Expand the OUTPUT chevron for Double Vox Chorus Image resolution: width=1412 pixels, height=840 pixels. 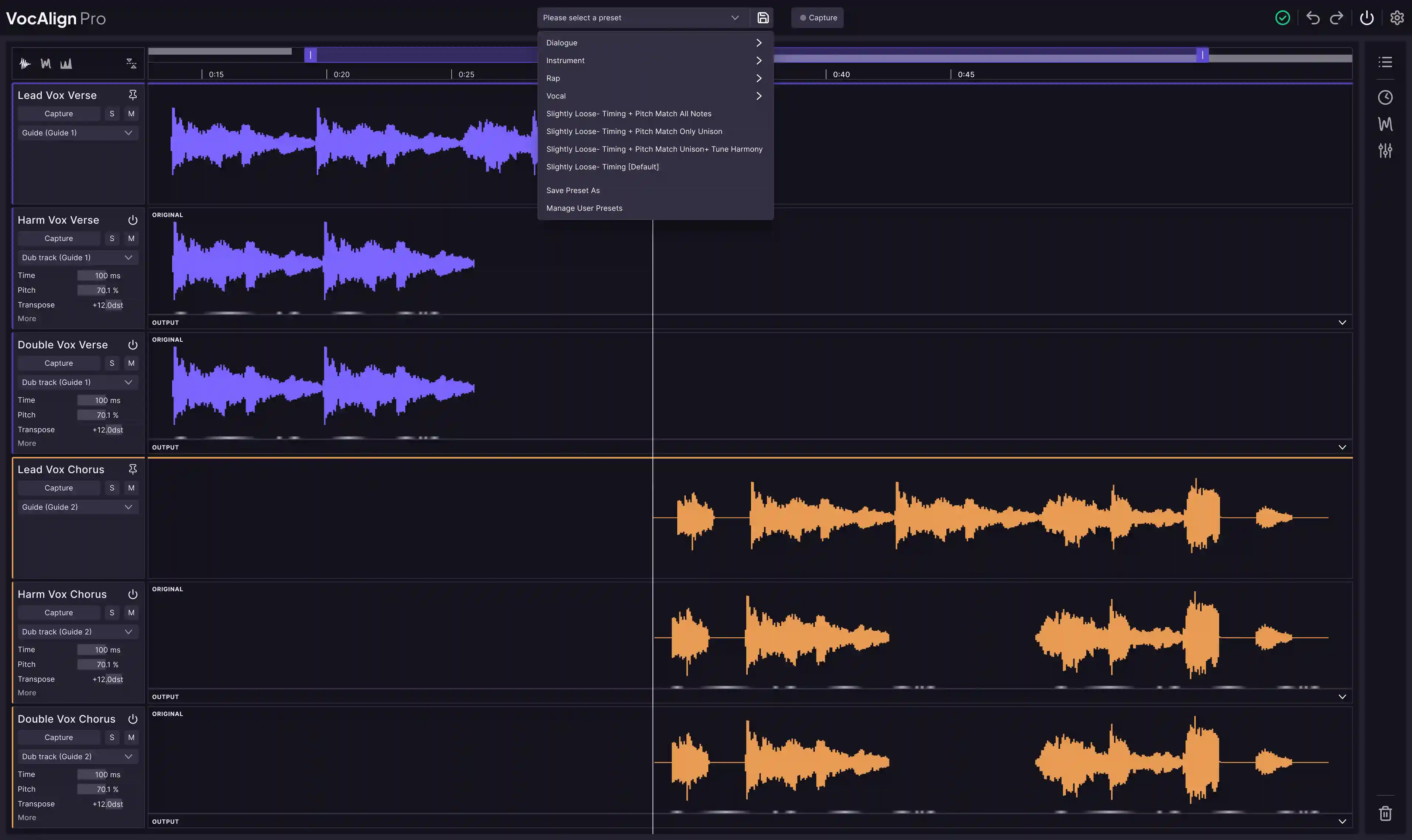[1342, 821]
